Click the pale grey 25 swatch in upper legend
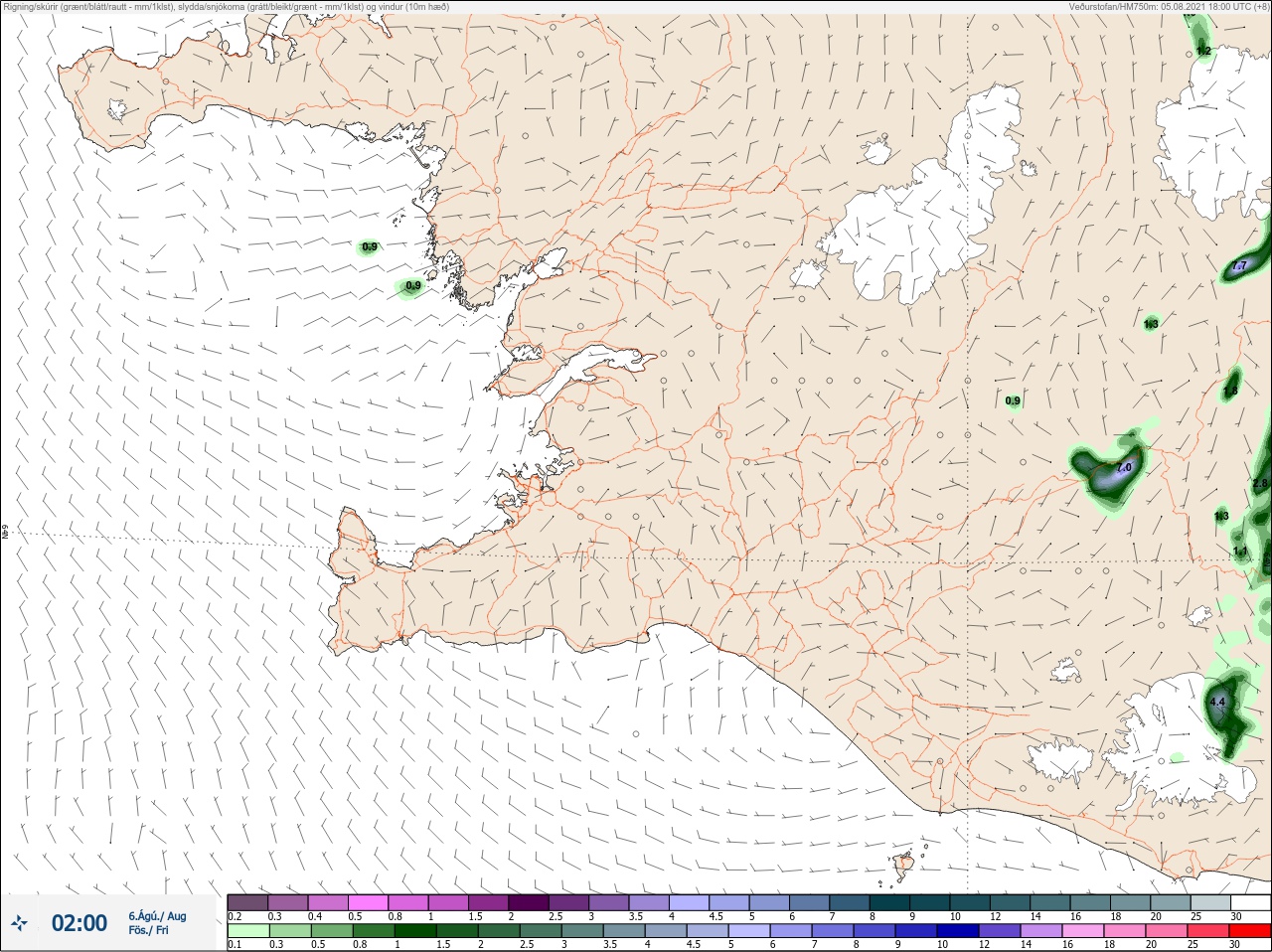The height and width of the screenshot is (952, 1272). (x=1209, y=902)
